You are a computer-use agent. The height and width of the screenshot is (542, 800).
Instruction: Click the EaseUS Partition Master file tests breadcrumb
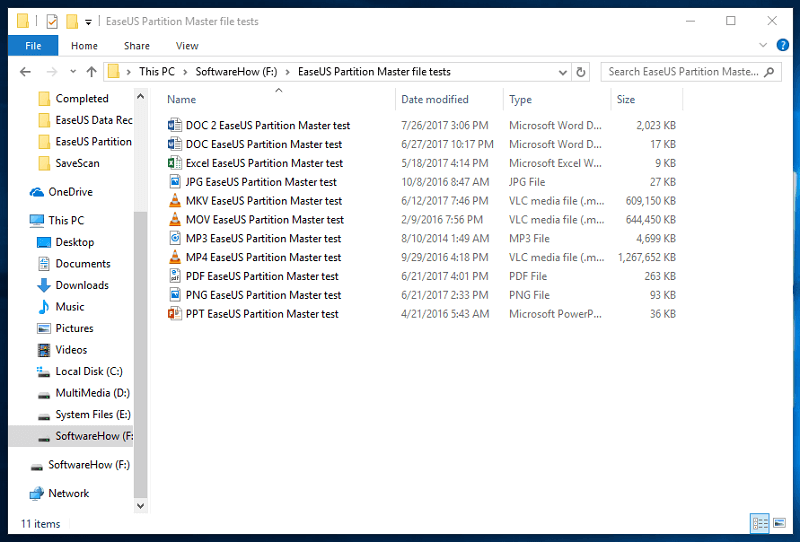374,72
